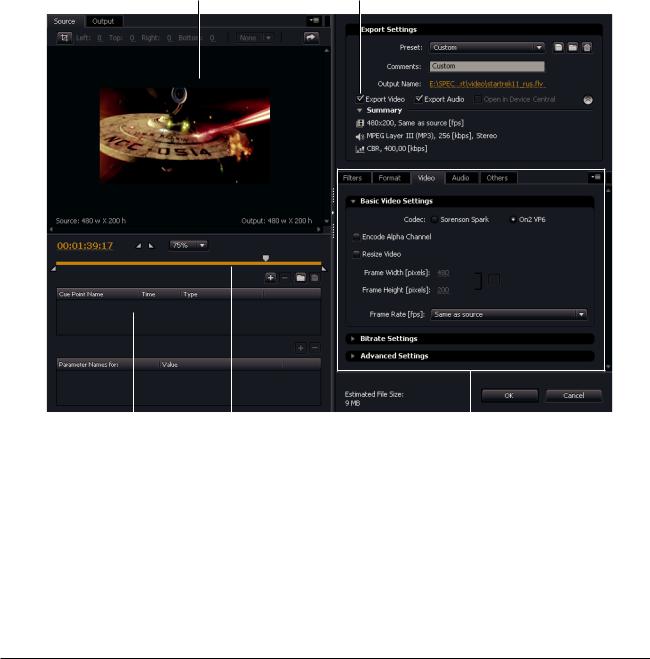Toggle Open in Device Central checkbox
The image size is (650, 659).
(x=477, y=100)
